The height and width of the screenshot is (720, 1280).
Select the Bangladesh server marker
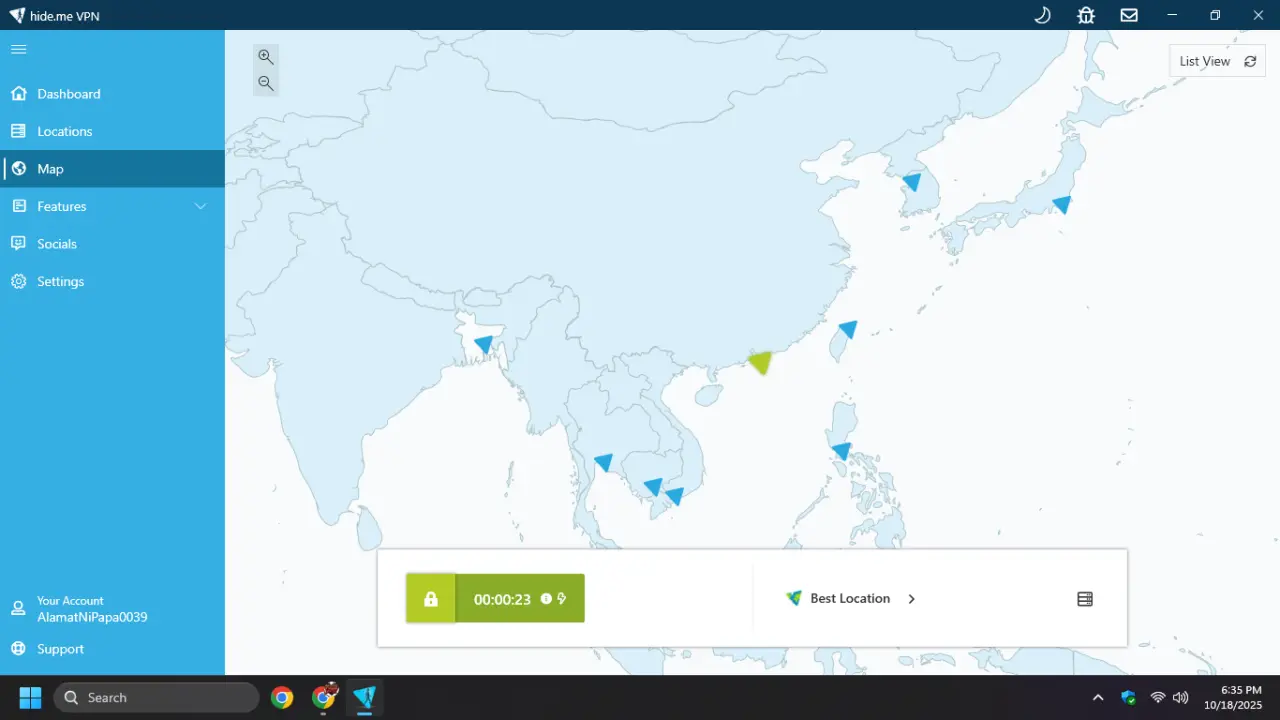[484, 344]
